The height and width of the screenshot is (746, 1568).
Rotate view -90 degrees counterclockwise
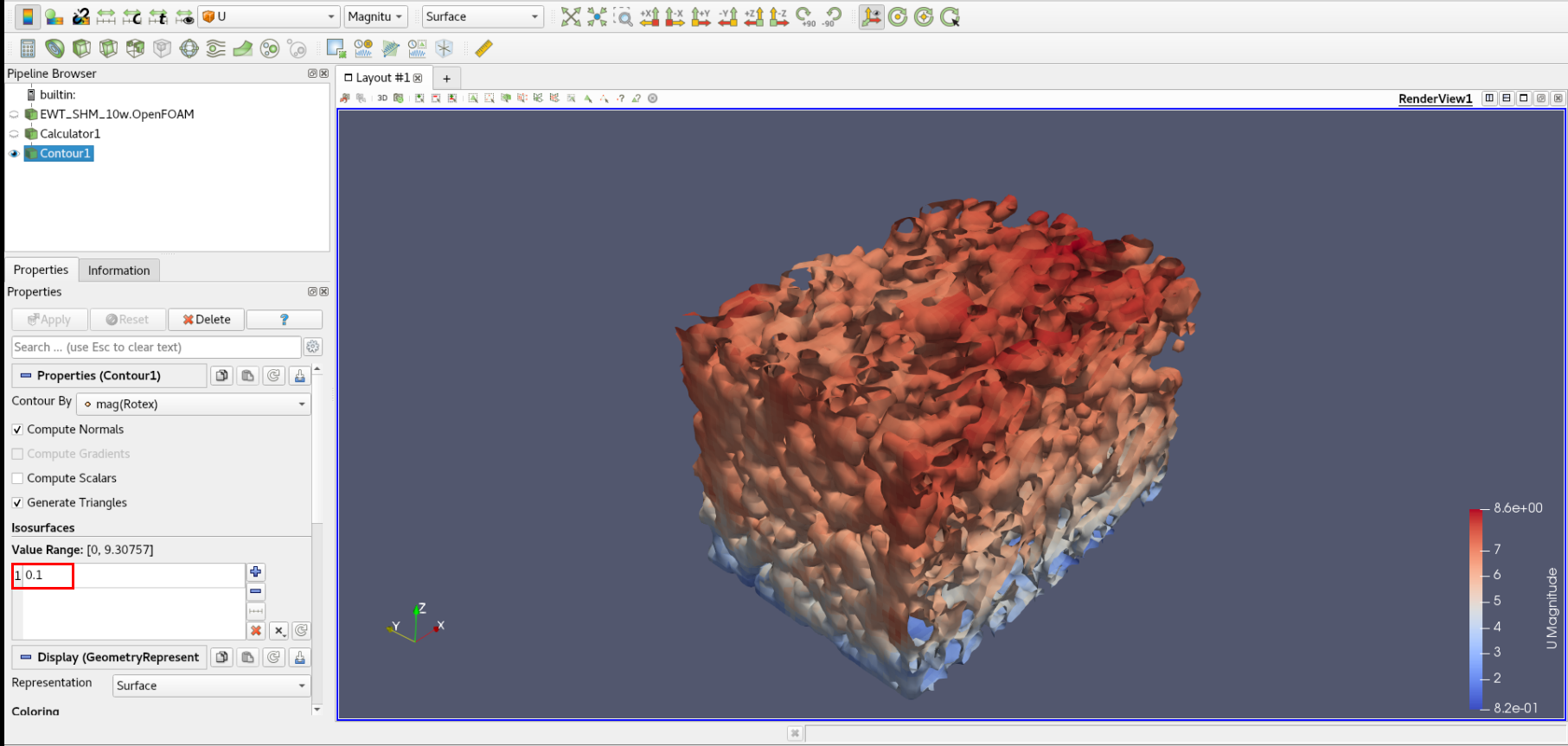[x=832, y=16]
